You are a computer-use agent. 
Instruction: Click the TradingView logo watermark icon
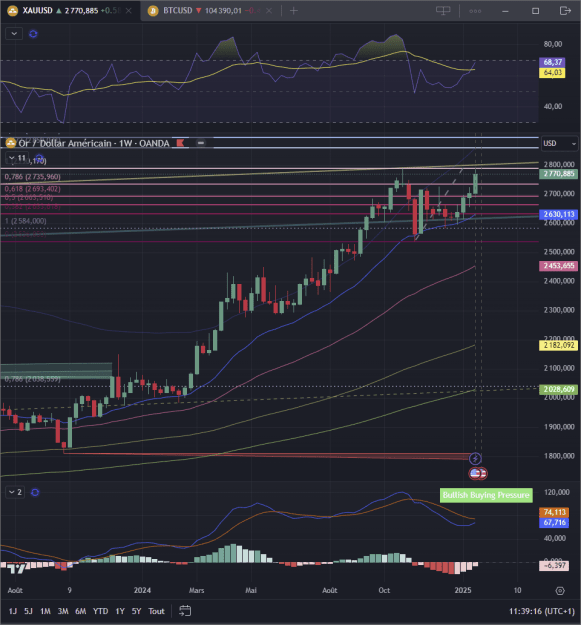(x=17, y=568)
